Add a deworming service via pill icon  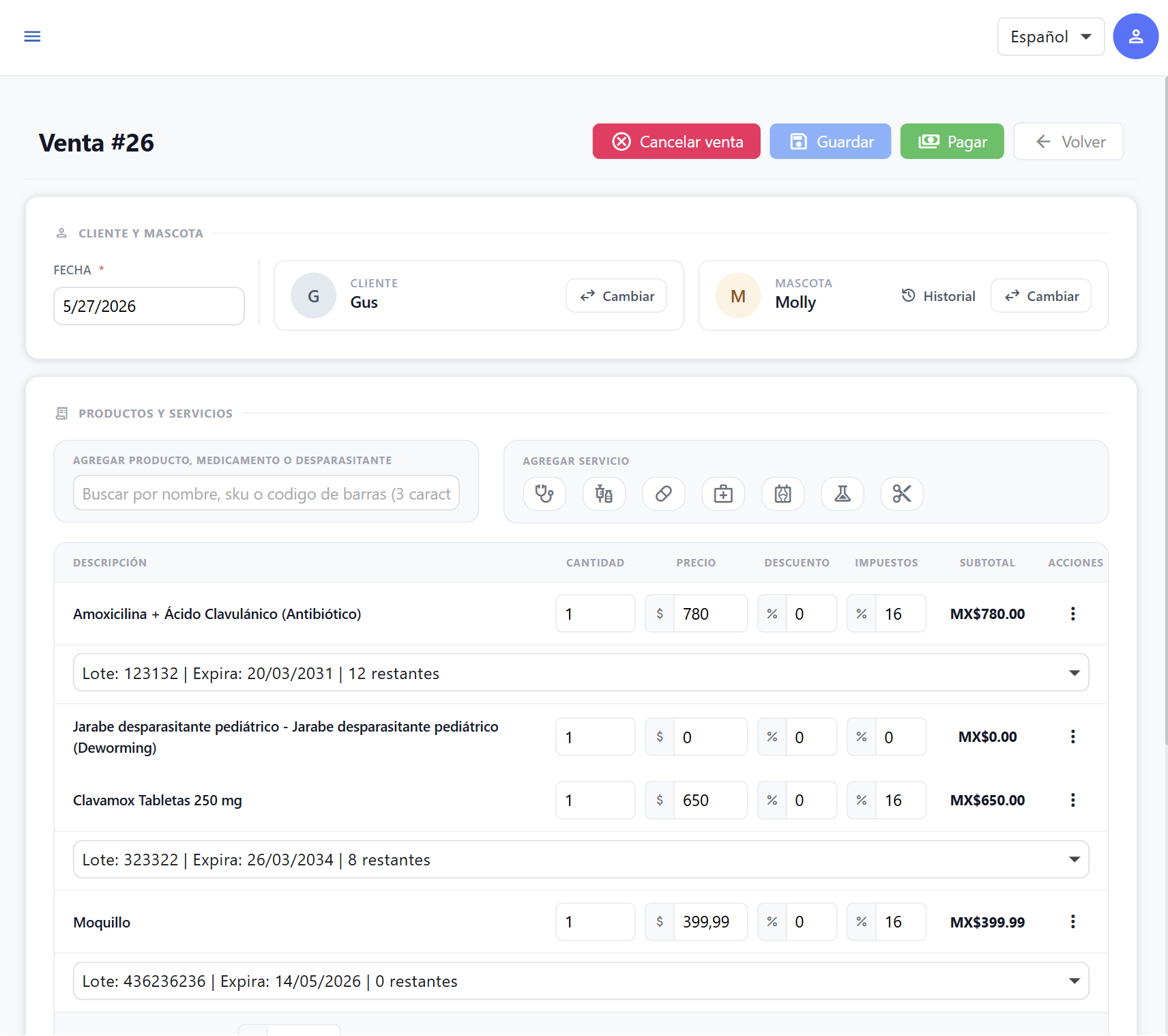coord(664,493)
